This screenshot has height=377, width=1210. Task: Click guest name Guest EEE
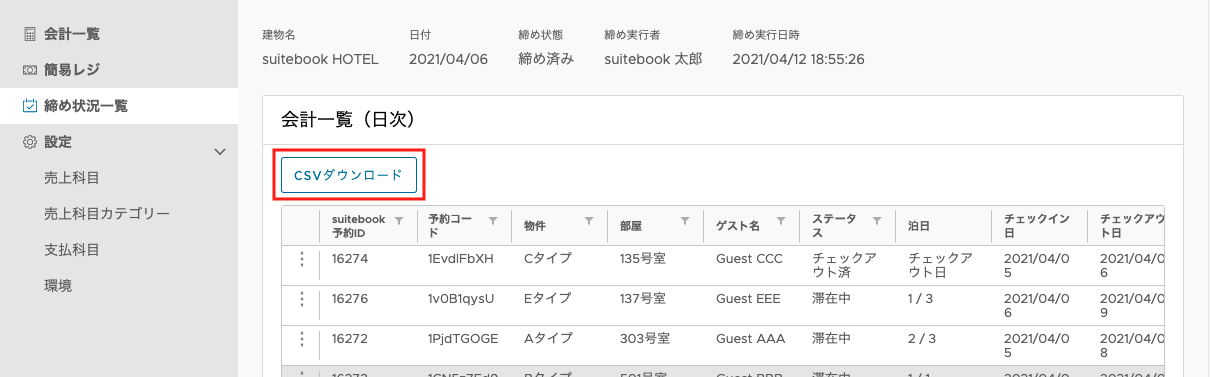tap(749, 298)
